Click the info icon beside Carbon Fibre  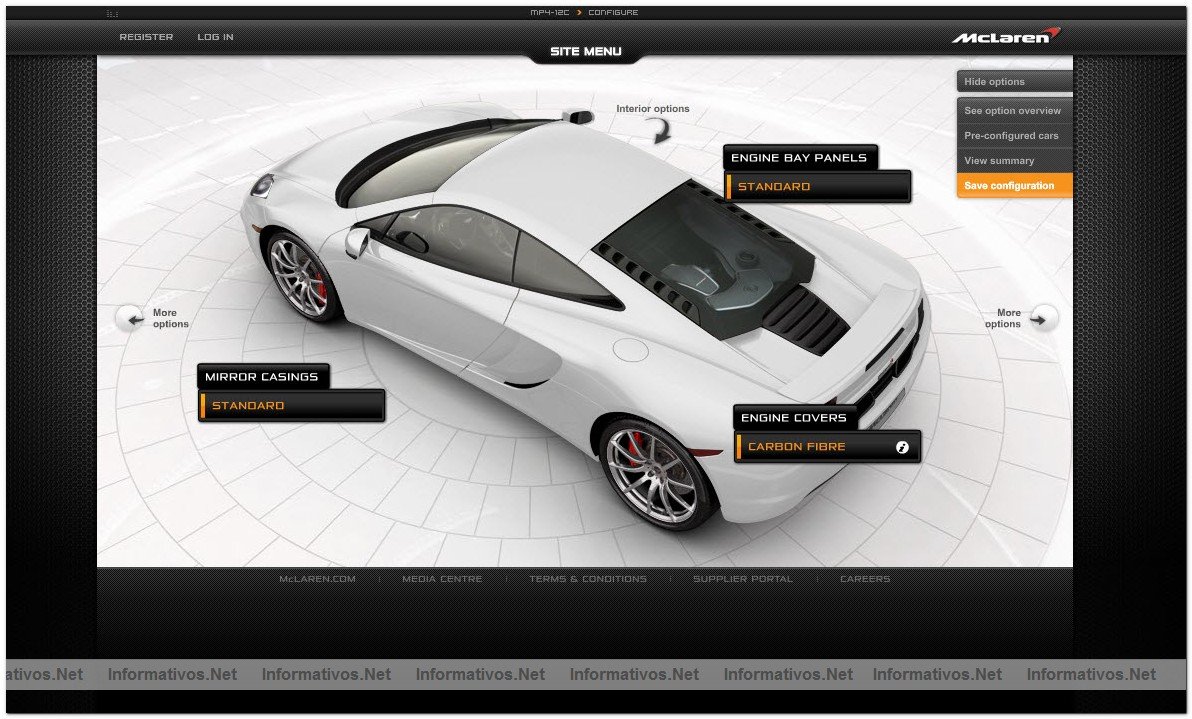[902, 447]
